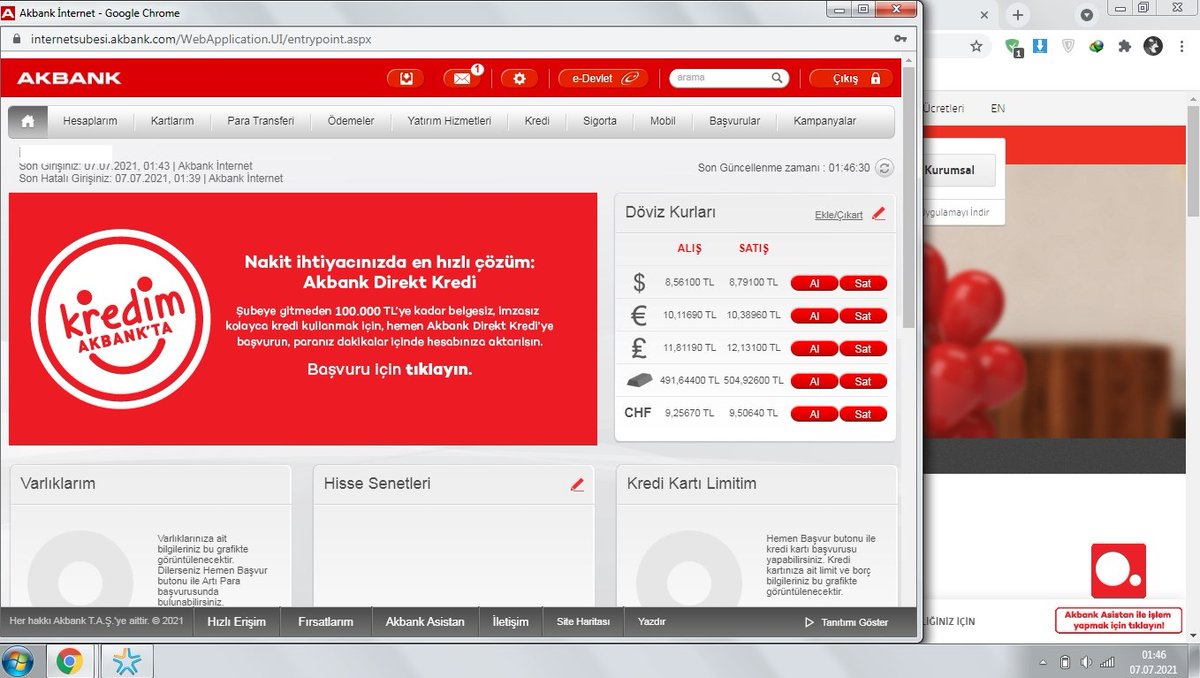Screen dimensions: 1200x678
Task: Open the Kartlarım menu
Action: tap(172, 121)
